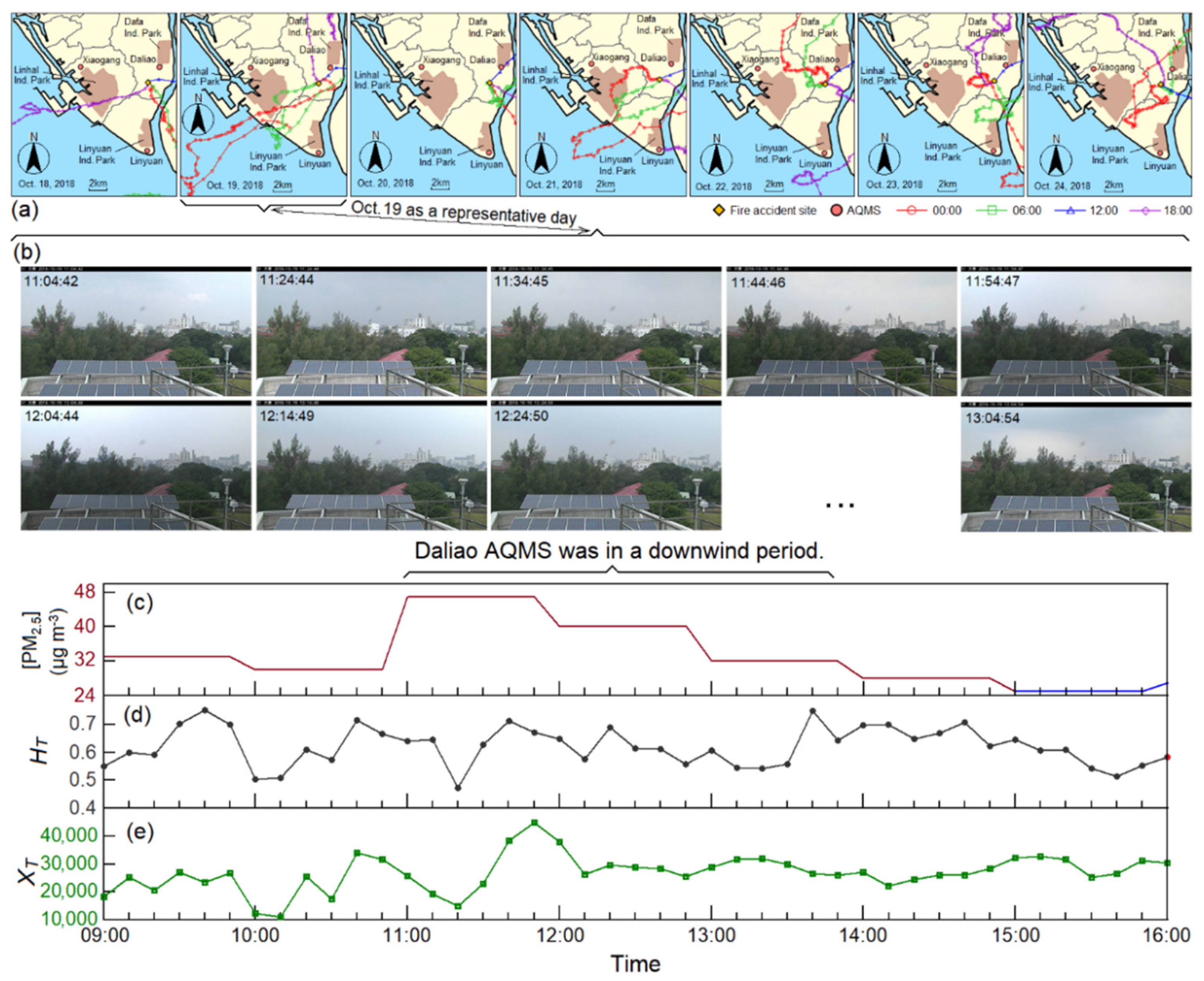The image size is (1204, 981).
Task: Open the 13:04:54 webcam photo
Action: (x=1076, y=467)
